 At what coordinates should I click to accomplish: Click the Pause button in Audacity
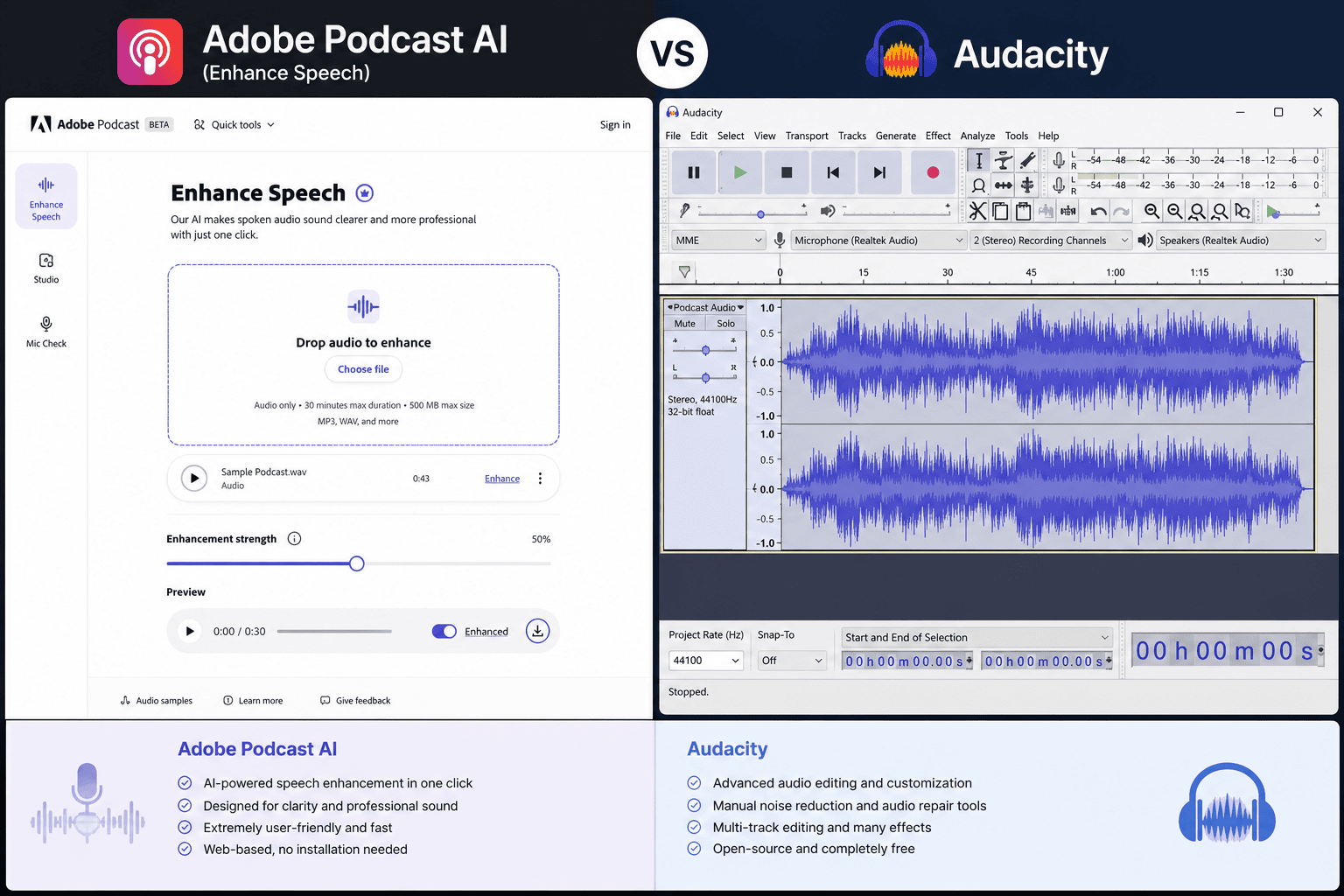tap(694, 172)
